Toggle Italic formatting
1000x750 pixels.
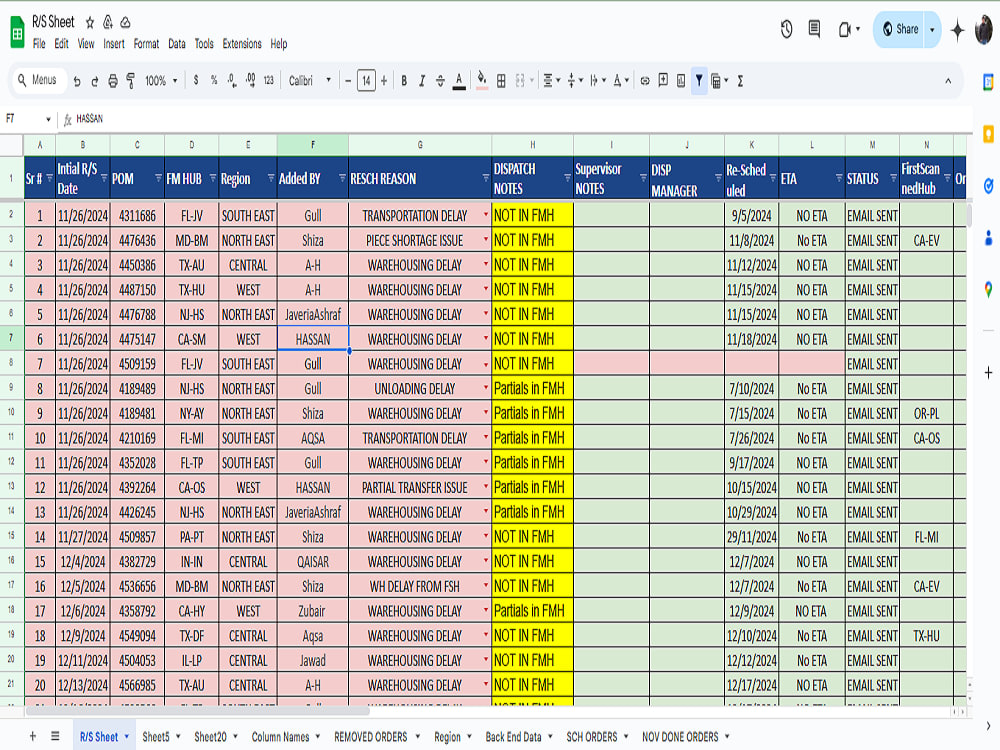click(x=422, y=81)
